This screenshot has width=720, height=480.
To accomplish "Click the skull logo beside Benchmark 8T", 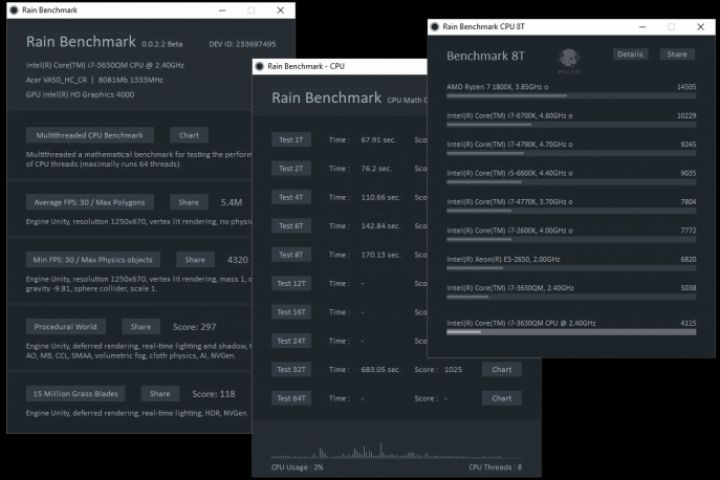I will click(569, 60).
